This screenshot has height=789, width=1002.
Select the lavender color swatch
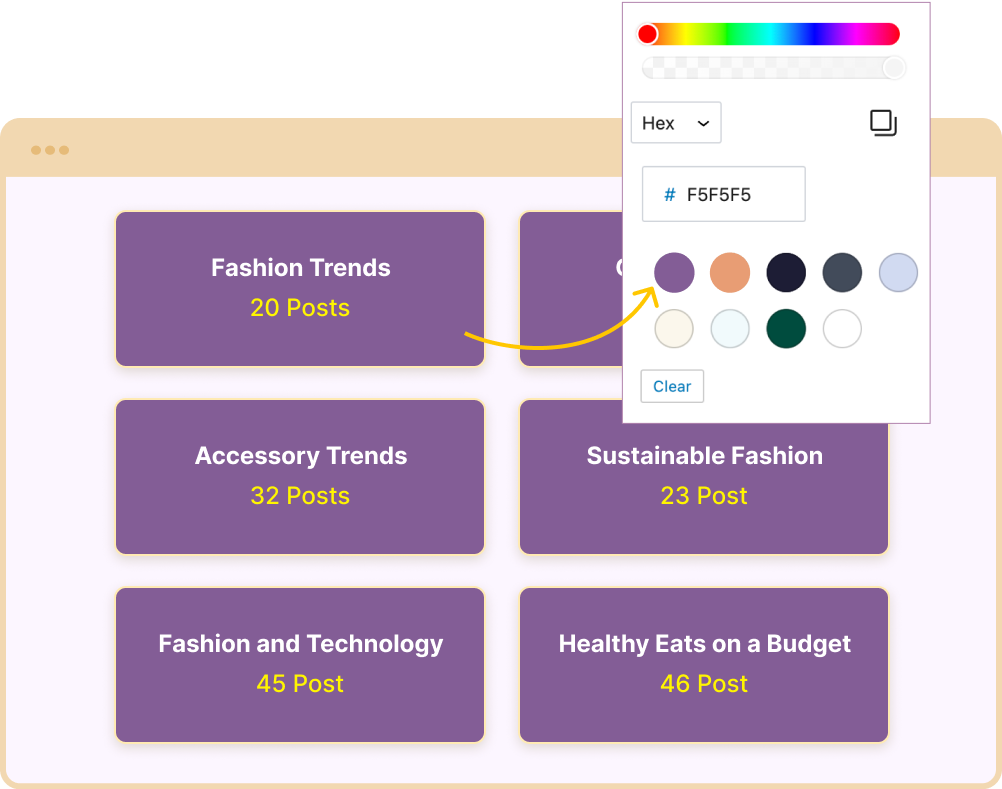(898, 272)
